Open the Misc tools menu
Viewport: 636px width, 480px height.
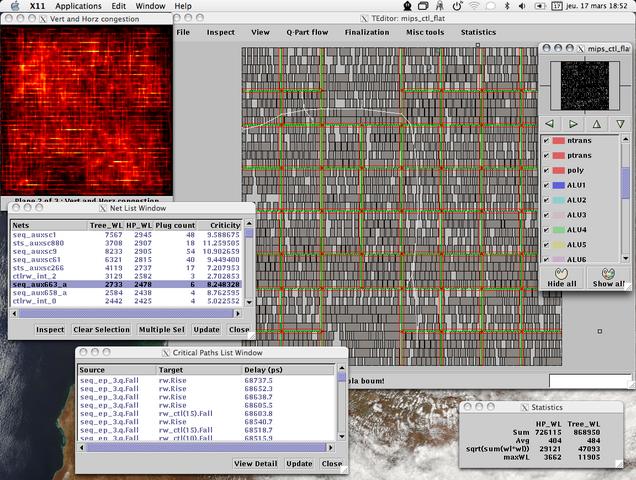pyautogui.click(x=425, y=32)
